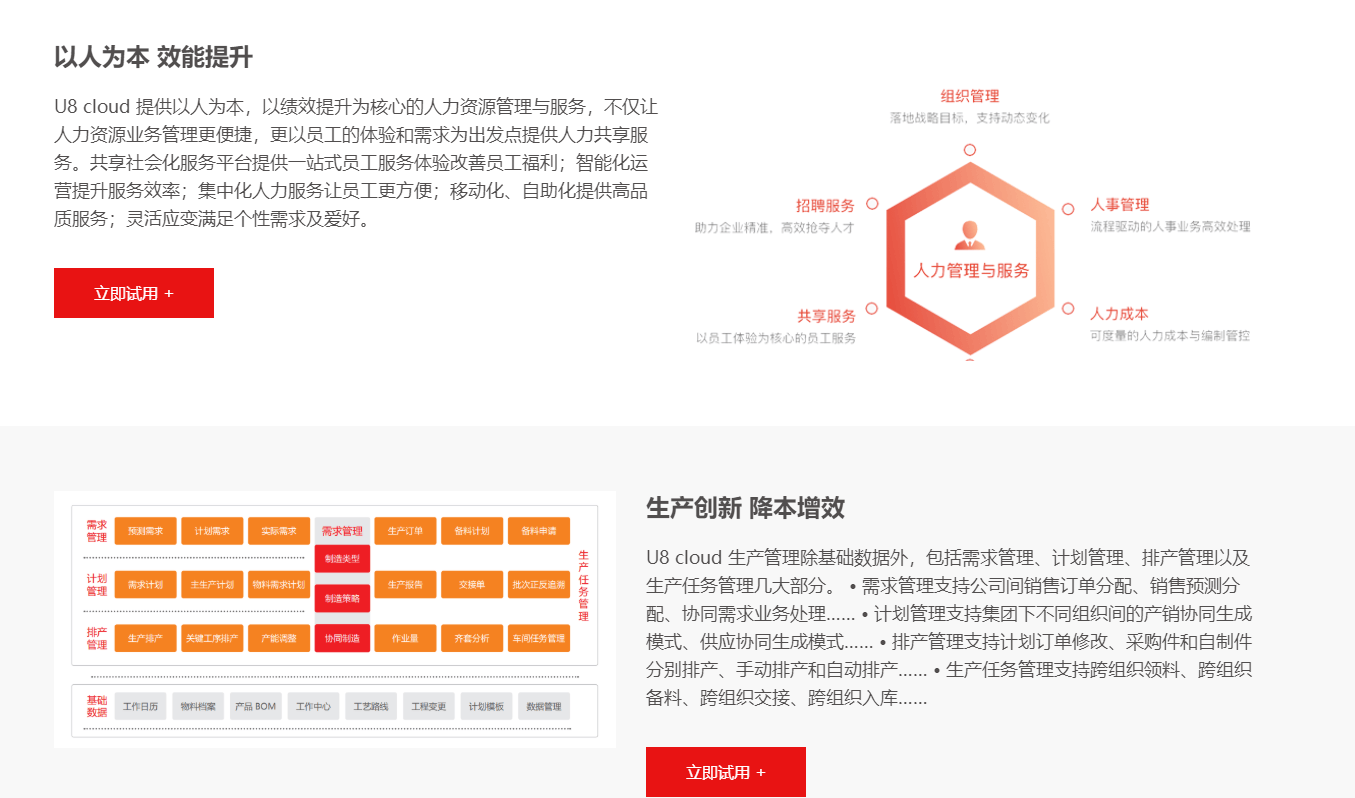Image resolution: width=1355 pixels, height=798 pixels.
Task: Click the 作业量 orange block
Action: (x=405, y=638)
